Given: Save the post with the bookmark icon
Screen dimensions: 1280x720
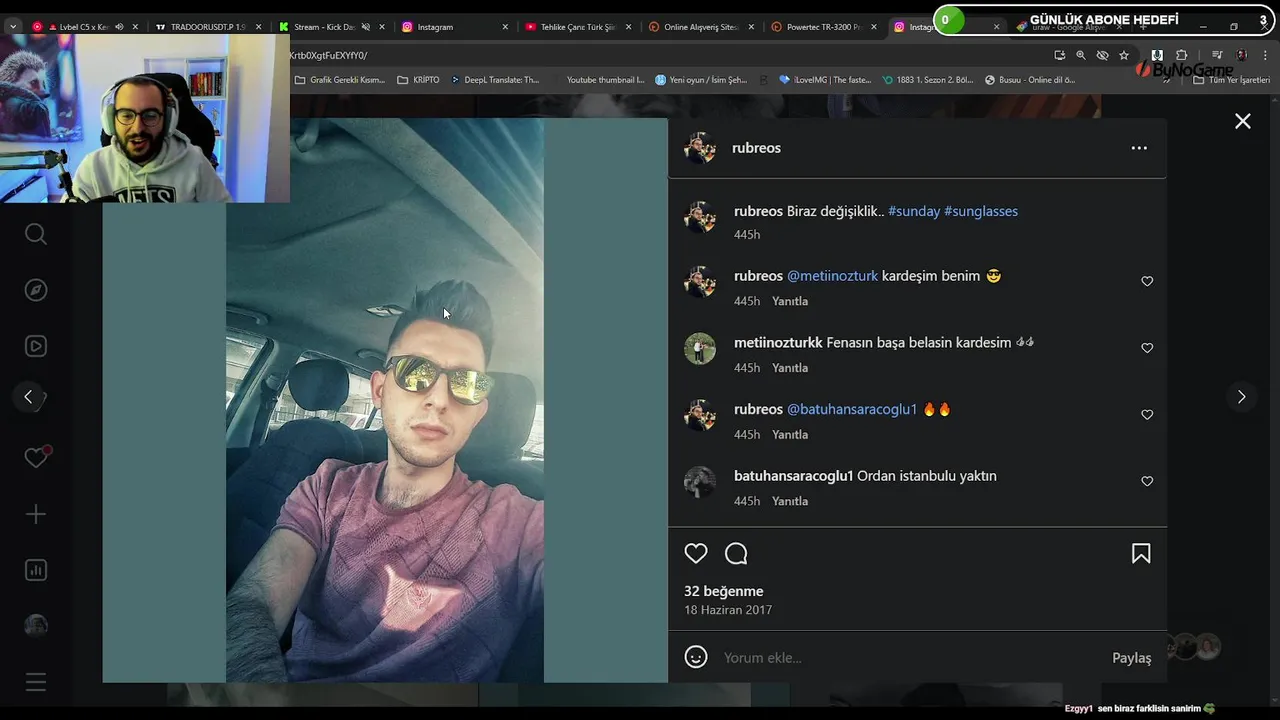Looking at the screenshot, I should click(1141, 554).
